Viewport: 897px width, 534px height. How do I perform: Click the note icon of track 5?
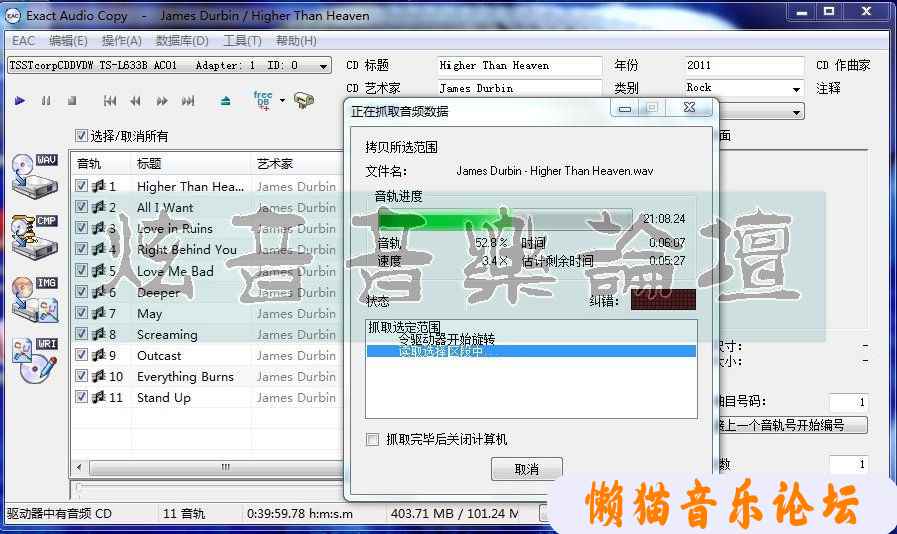click(x=99, y=270)
